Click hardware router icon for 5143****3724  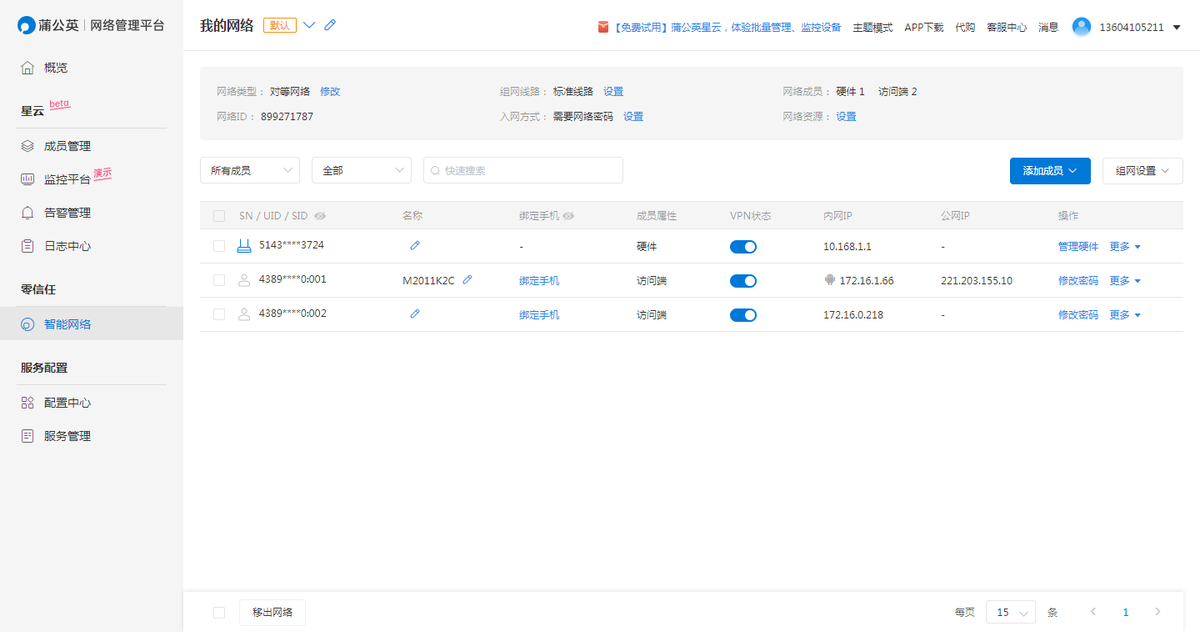click(x=244, y=245)
